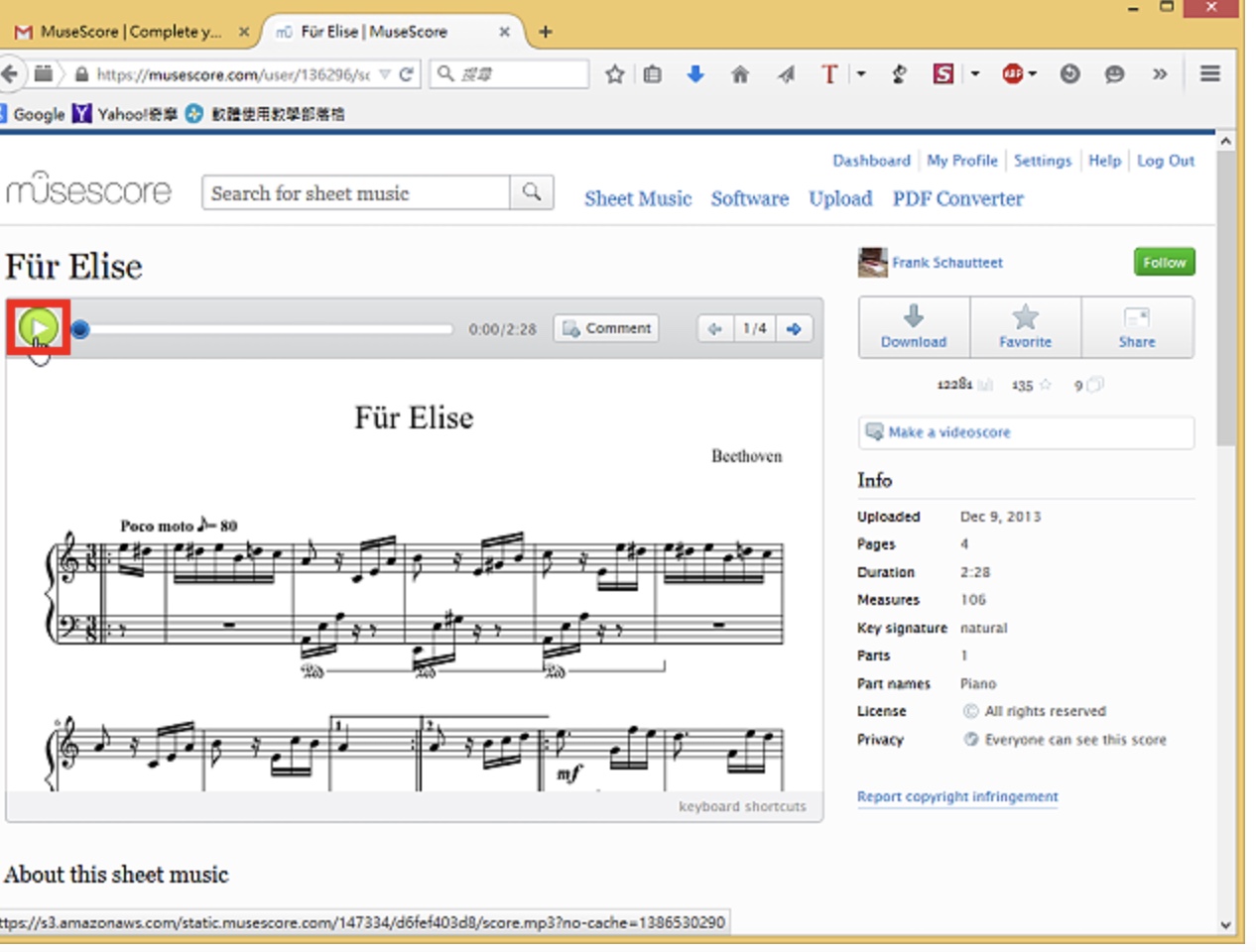Click the red T toolbar icon
Viewport: 1256px width, 952px height.
pyautogui.click(x=829, y=74)
